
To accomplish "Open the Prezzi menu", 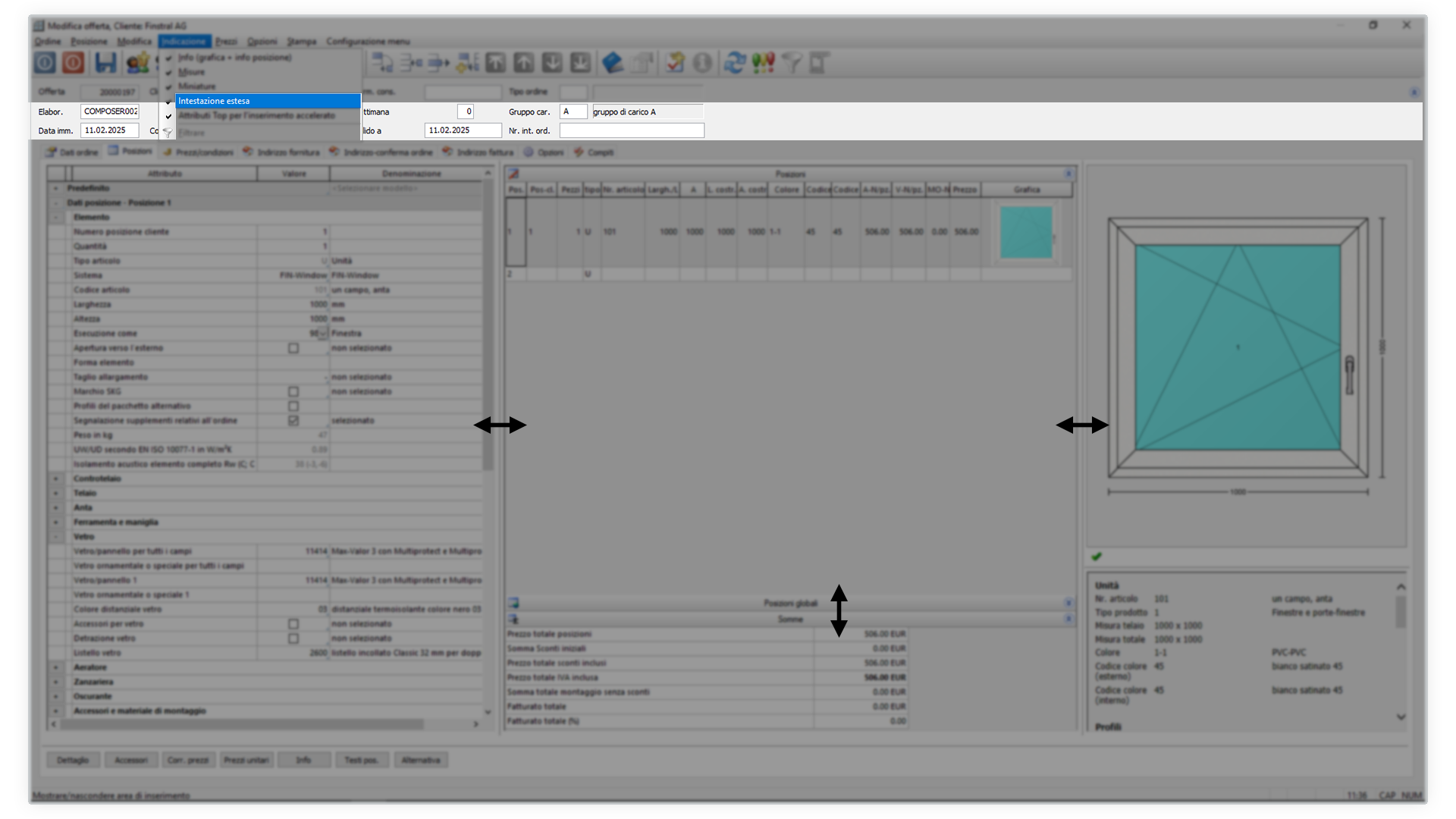I will 226,41.
